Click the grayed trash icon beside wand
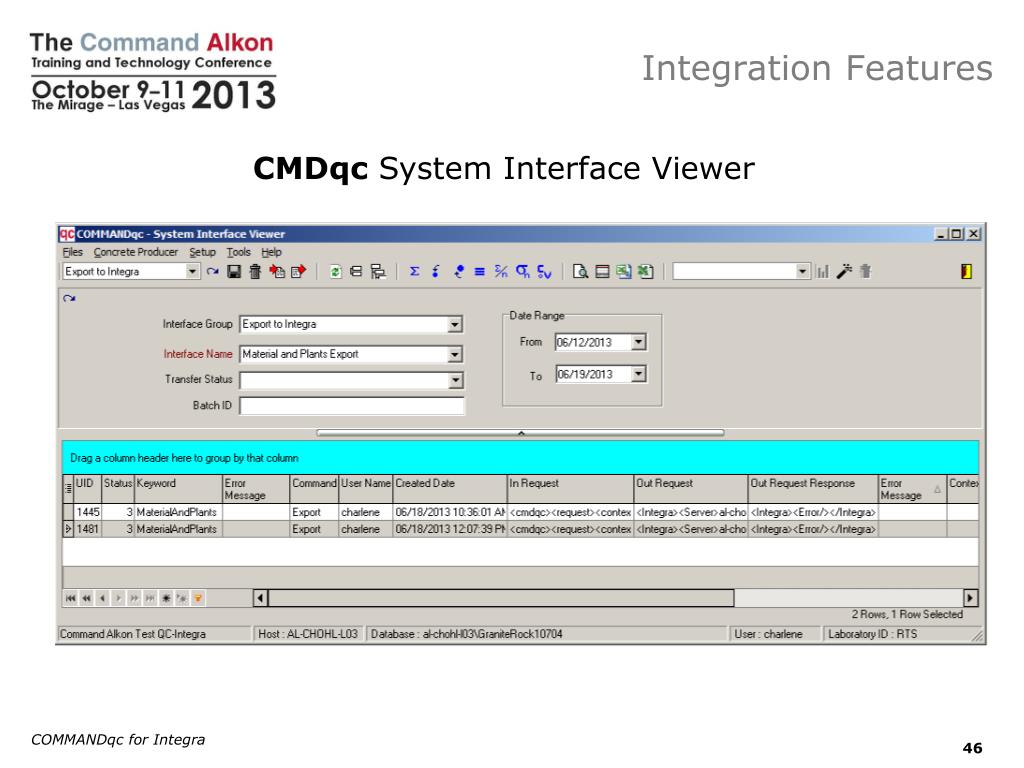The width and height of the screenshot is (1024, 768). pyautogui.click(x=866, y=272)
